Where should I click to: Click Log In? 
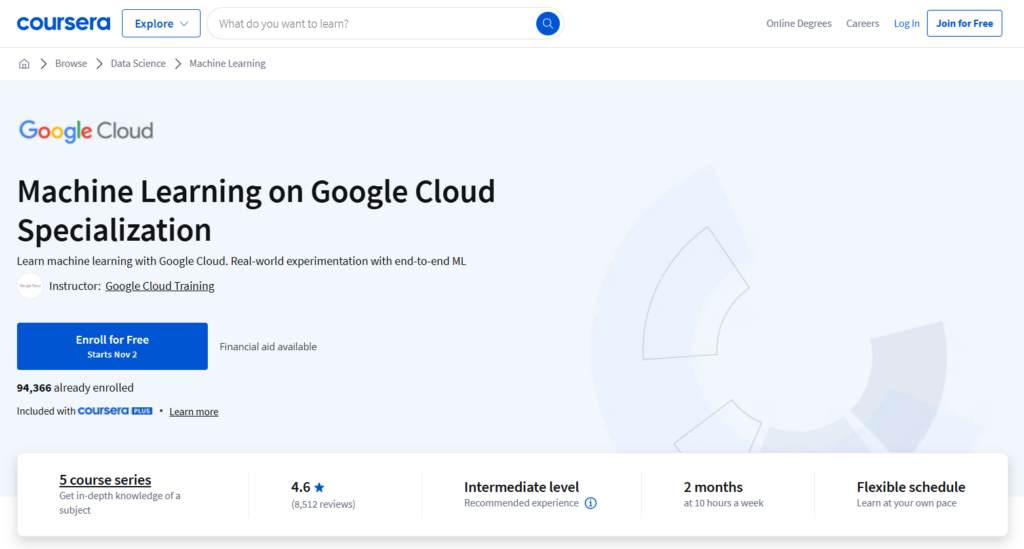[x=906, y=24]
